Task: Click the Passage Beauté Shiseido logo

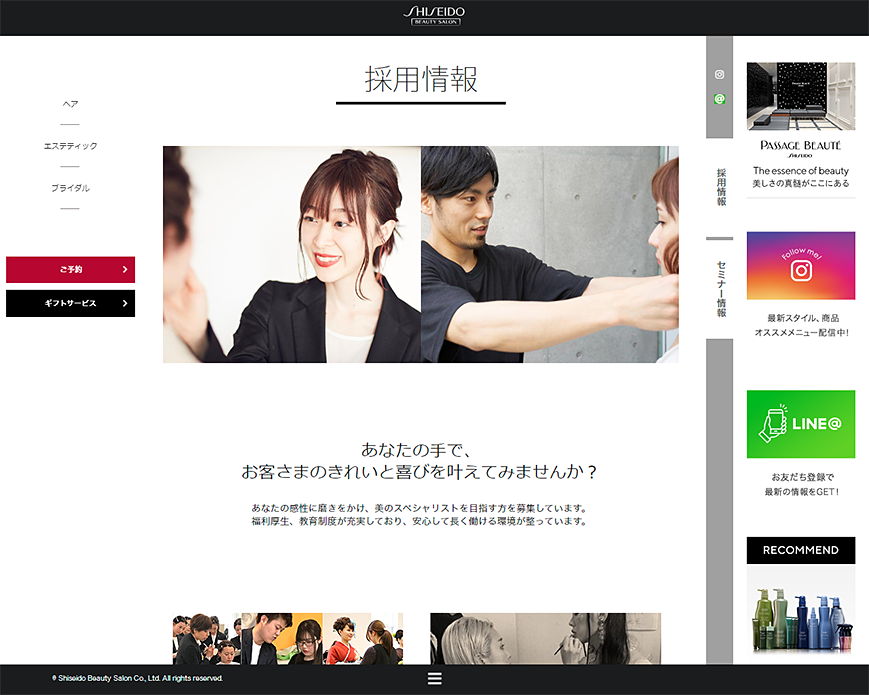Action: (800, 146)
